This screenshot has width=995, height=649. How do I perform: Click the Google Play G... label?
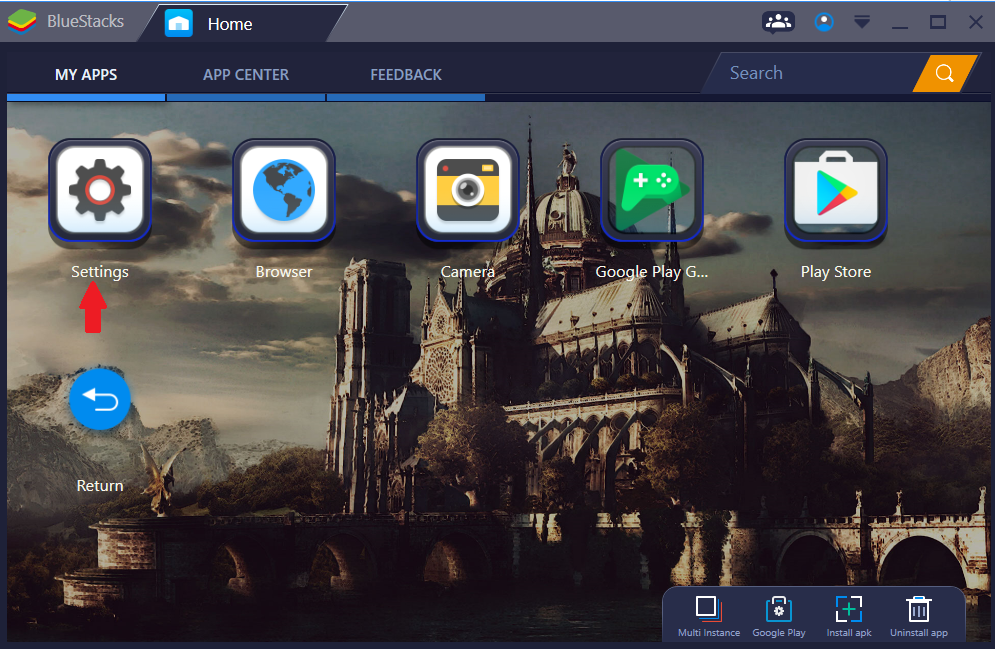pyautogui.click(x=652, y=272)
